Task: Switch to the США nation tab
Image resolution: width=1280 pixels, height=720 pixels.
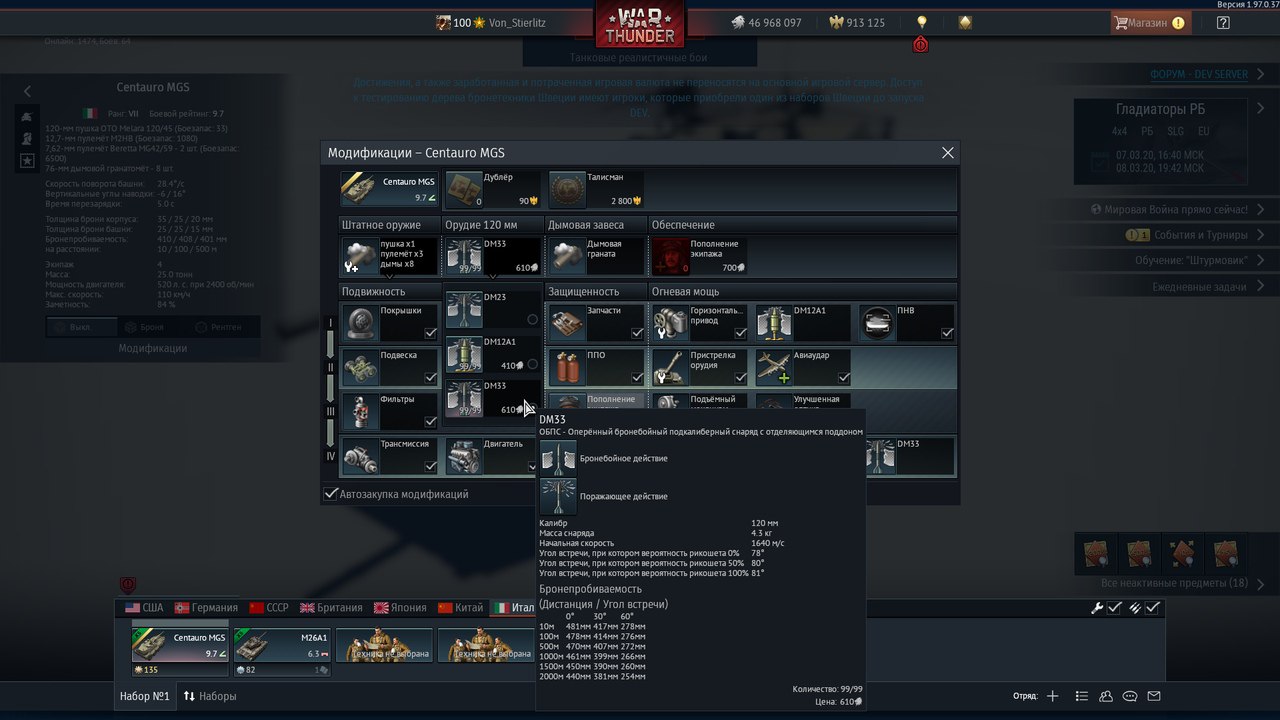Action: (144, 608)
